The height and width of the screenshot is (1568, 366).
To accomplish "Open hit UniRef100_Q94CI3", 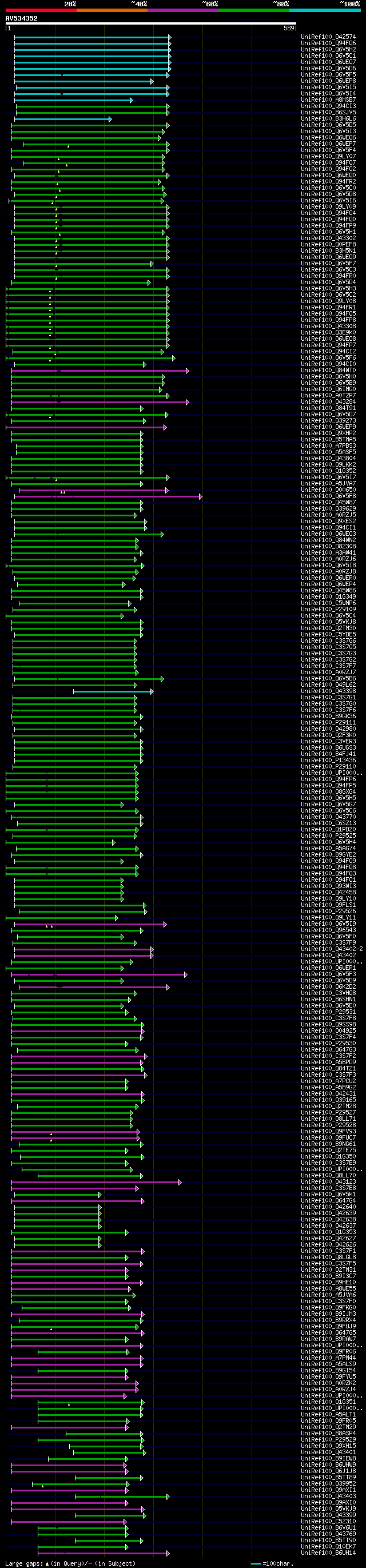I will click(x=329, y=106).
